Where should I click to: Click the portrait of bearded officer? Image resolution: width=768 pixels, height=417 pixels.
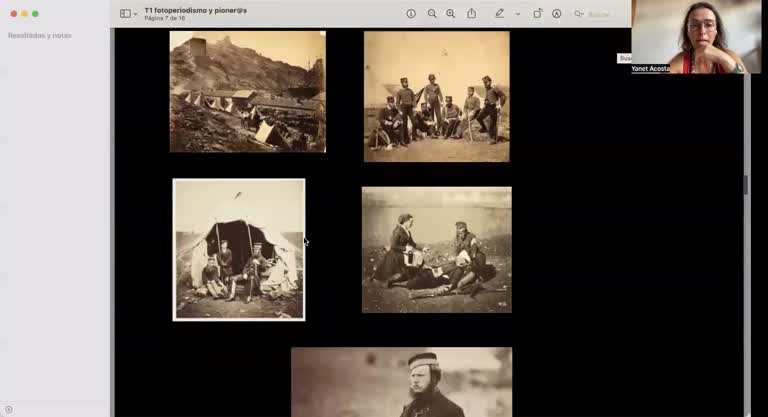click(401, 382)
